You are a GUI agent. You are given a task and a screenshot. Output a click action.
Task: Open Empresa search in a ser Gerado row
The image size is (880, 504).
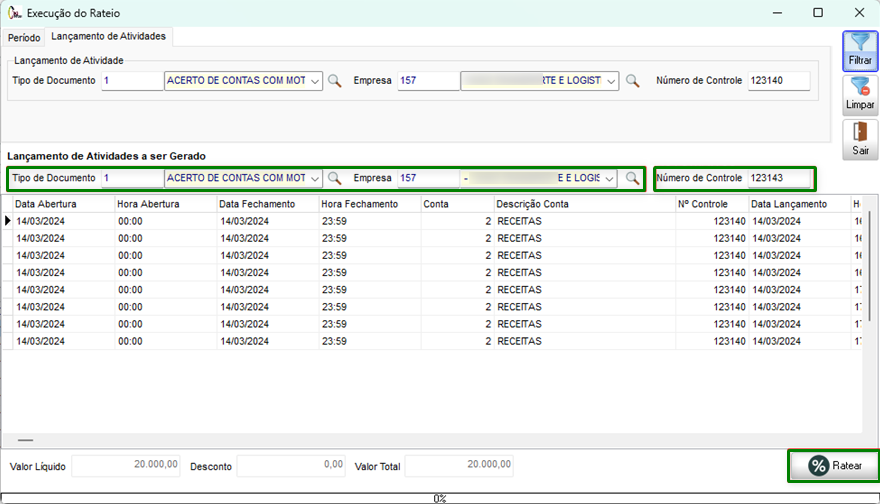(632, 178)
